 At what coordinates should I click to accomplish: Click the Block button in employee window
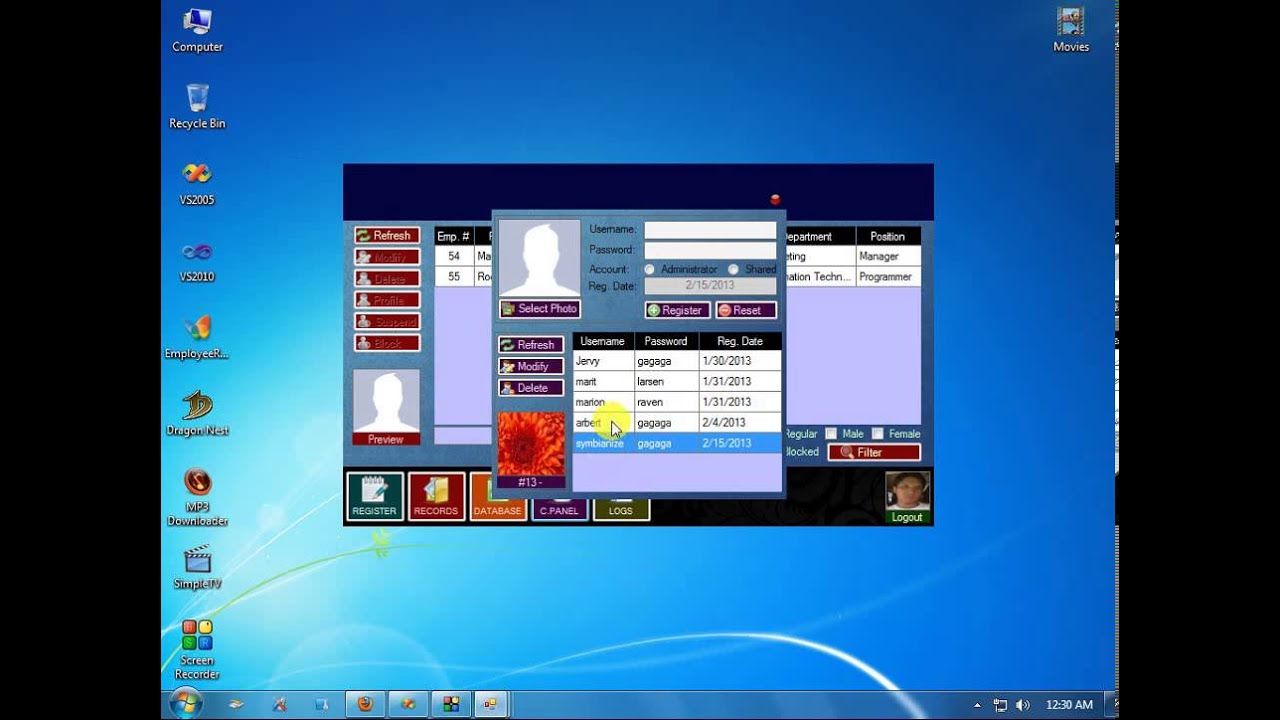click(x=387, y=343)
